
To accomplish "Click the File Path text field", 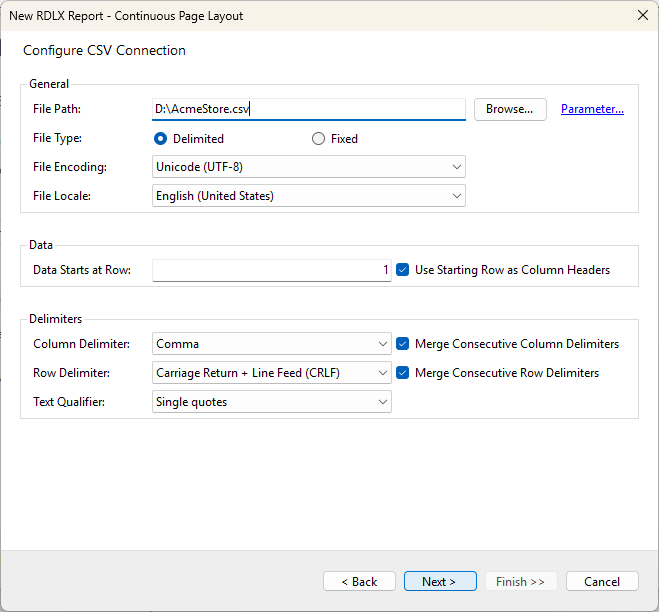I will point(308,109).
